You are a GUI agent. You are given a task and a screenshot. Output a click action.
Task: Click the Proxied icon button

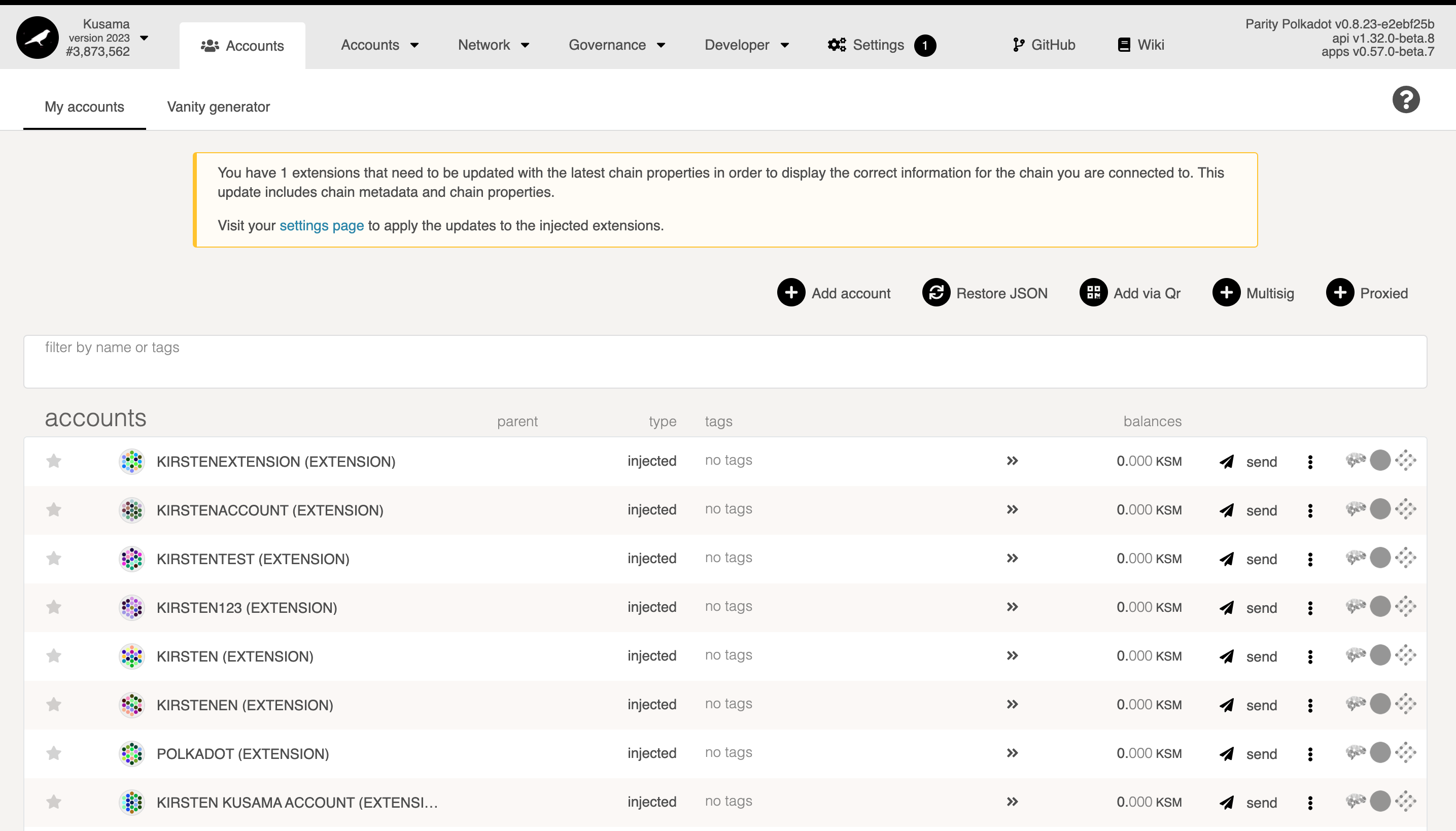[1341, 293]
